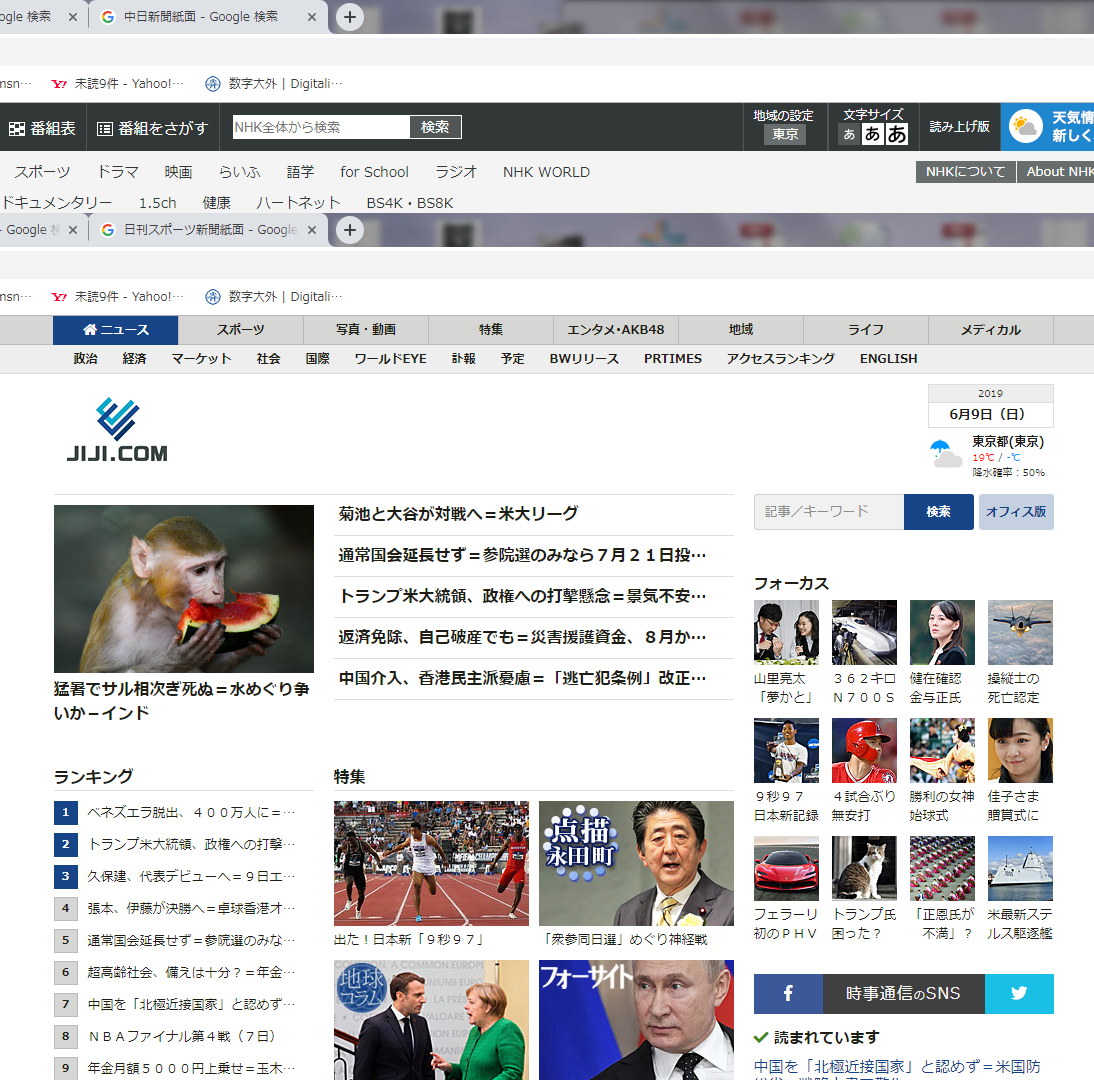Click JIJI 記事／キーワード search field
1094x1080 pixels.
pyautogui.click(x=829, y=512)
